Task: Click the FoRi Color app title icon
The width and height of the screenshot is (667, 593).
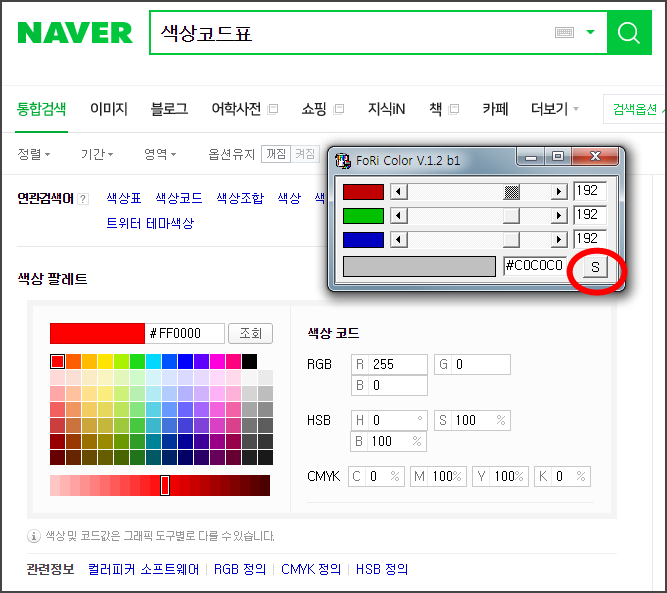Action: [343, 161]
